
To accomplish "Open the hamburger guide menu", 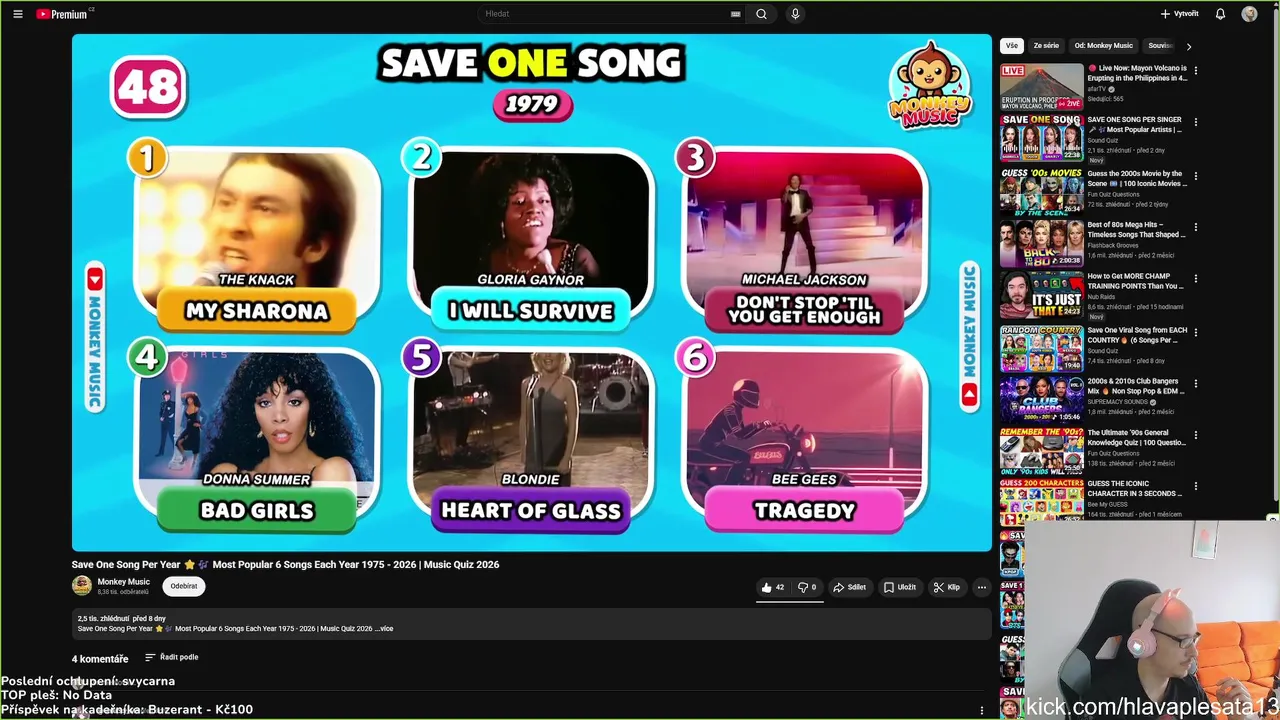I will point(18,14).
